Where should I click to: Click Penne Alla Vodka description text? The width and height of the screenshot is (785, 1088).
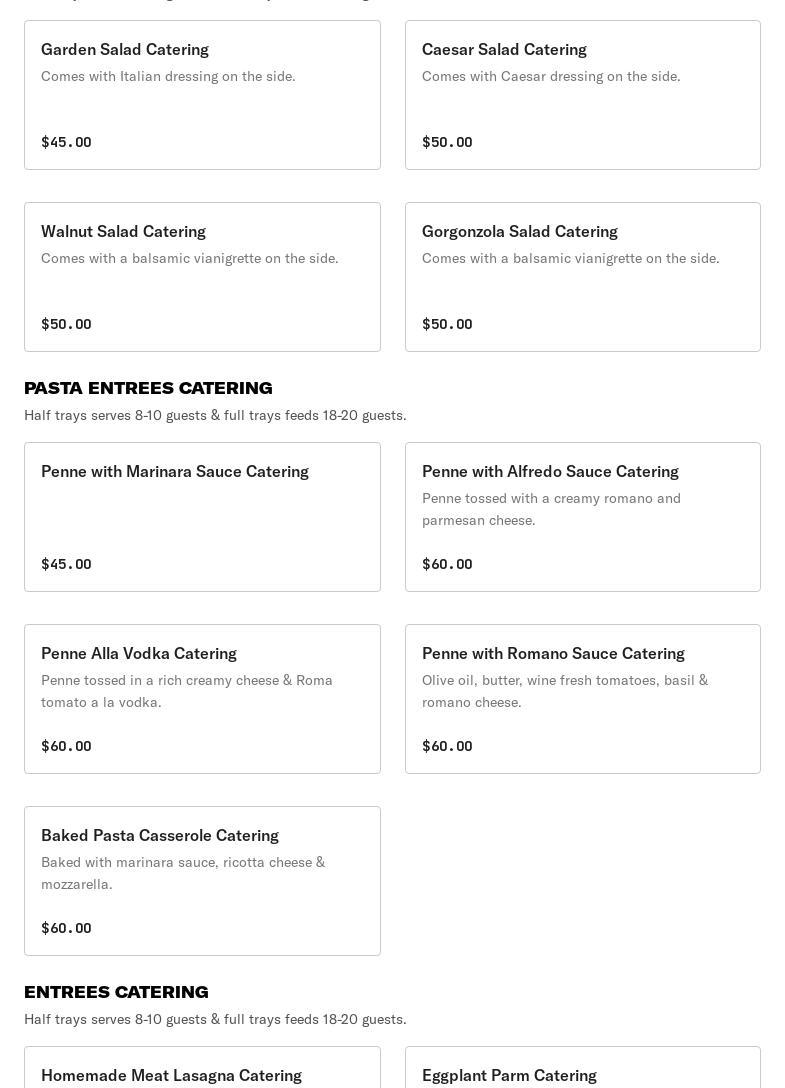[x=187, y=691]
